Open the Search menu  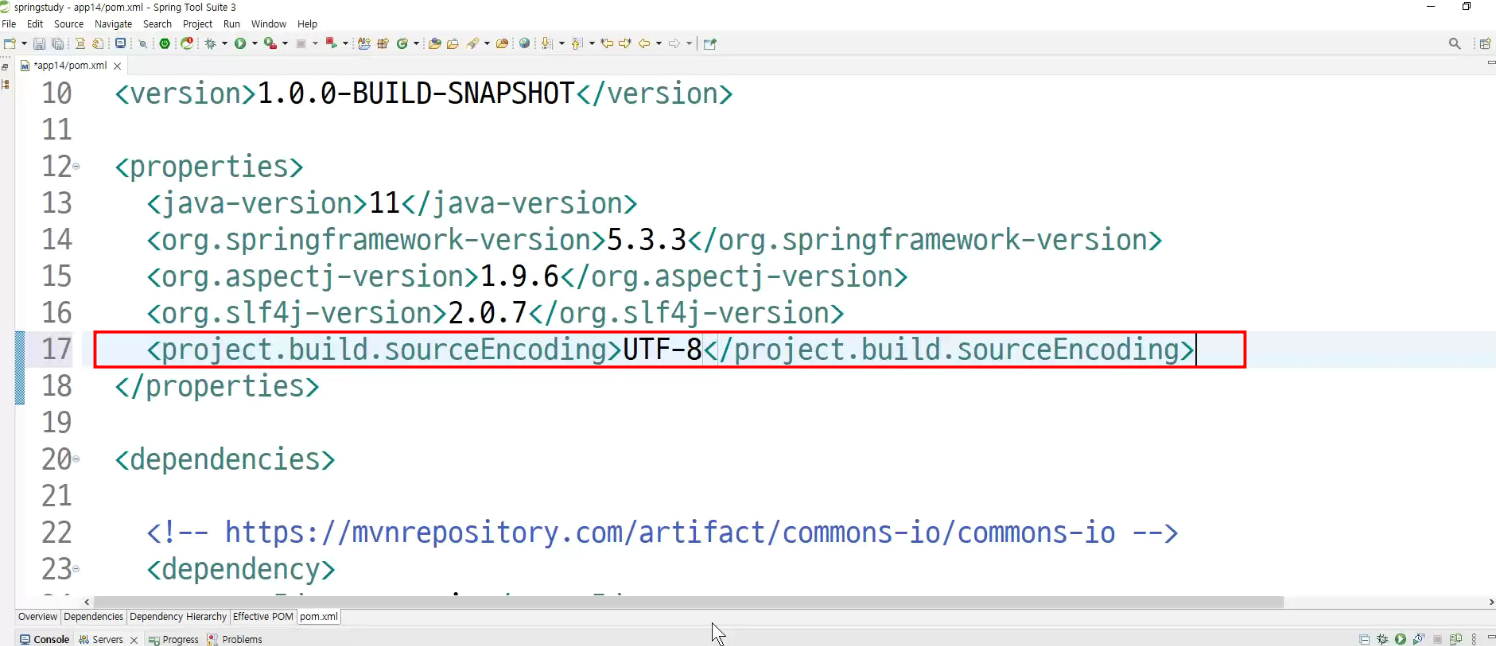tap(157, 24)
